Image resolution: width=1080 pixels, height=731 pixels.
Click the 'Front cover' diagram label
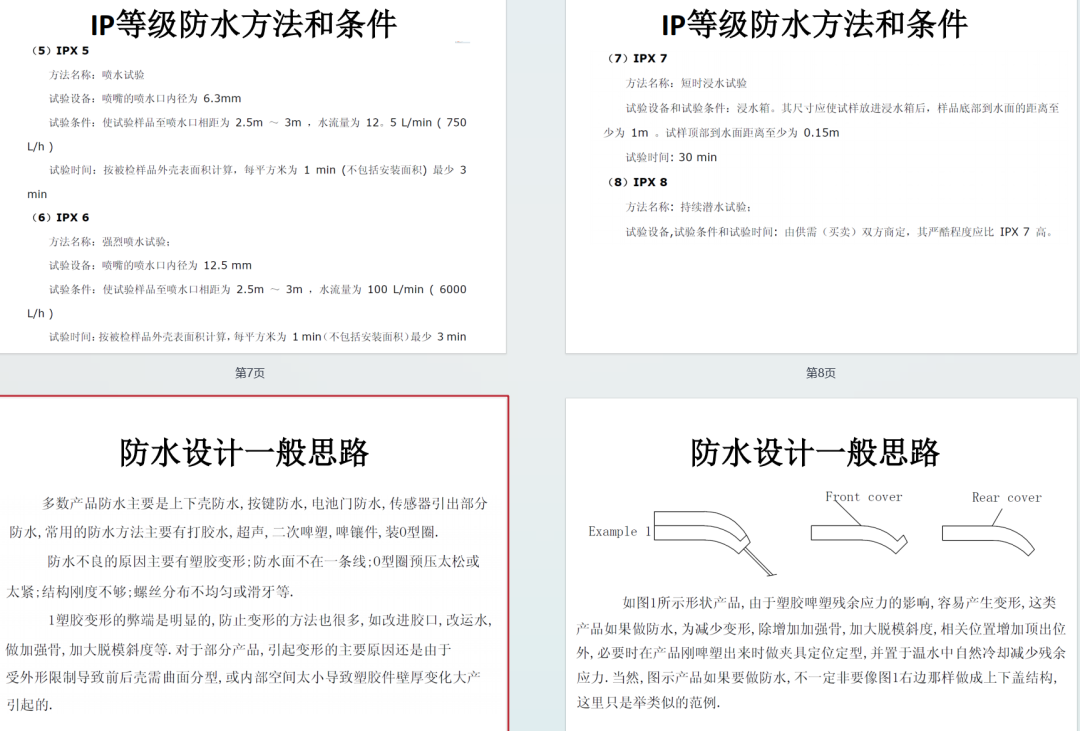[863, 497]
